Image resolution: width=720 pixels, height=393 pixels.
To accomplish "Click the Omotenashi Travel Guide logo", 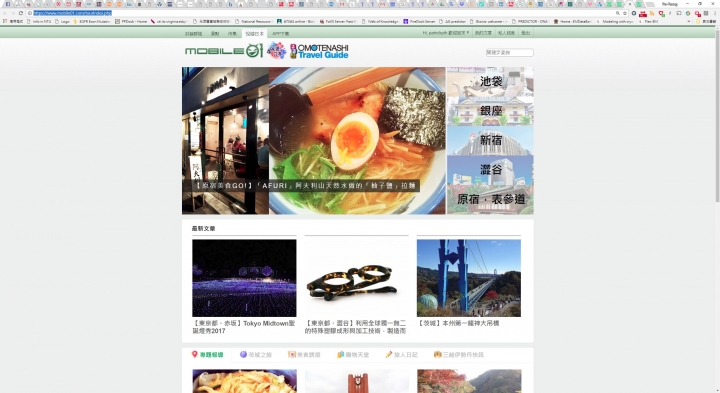I will click(320, 51).
